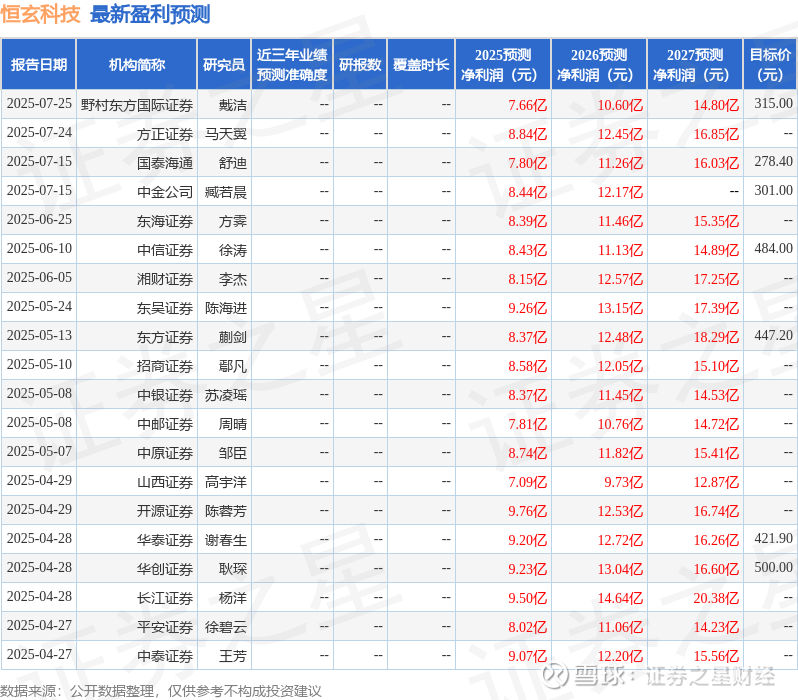Click the 2025-05-07 date cell
798x700 pixels.
pyautogui.click(x=39, y=452)
